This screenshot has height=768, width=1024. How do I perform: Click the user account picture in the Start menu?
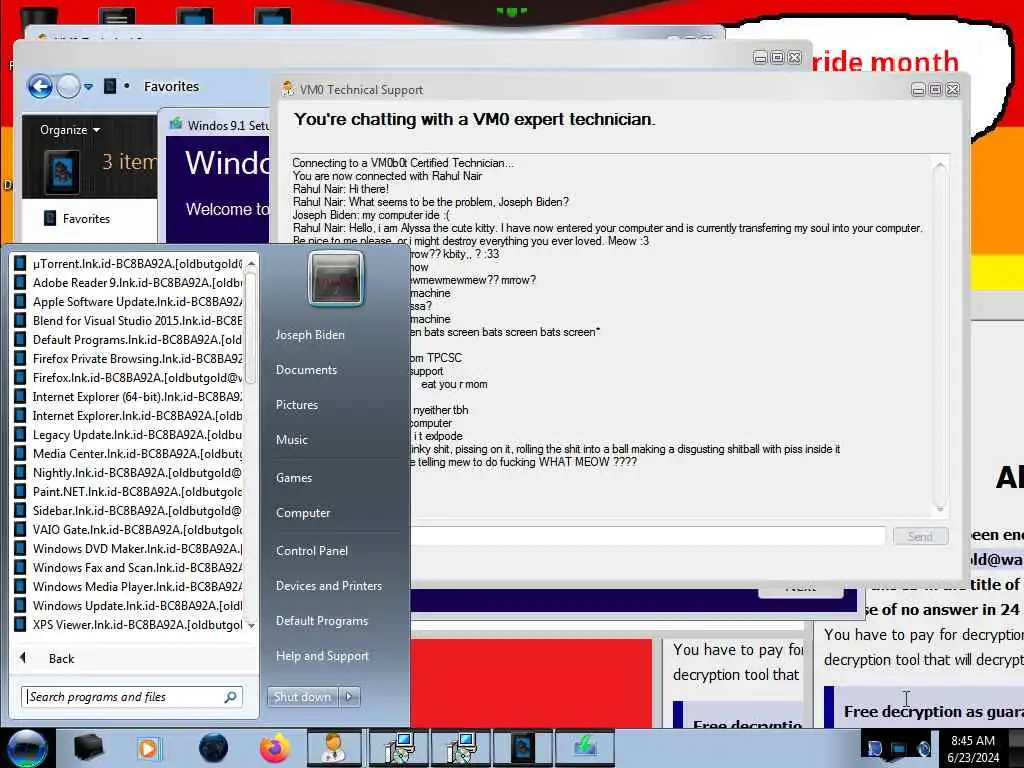click(335, 279)
